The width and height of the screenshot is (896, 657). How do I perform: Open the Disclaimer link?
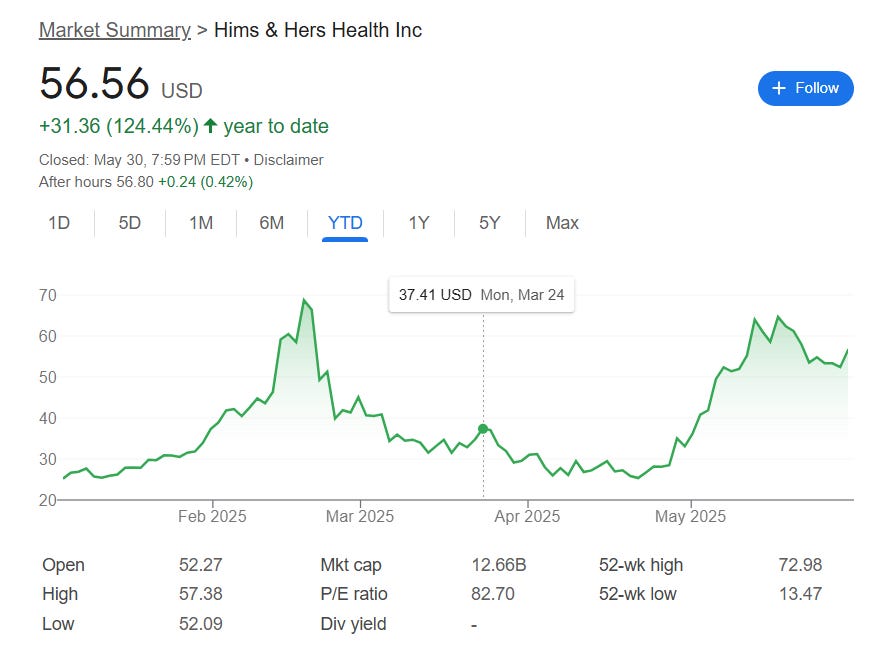[x=288, y=160]
